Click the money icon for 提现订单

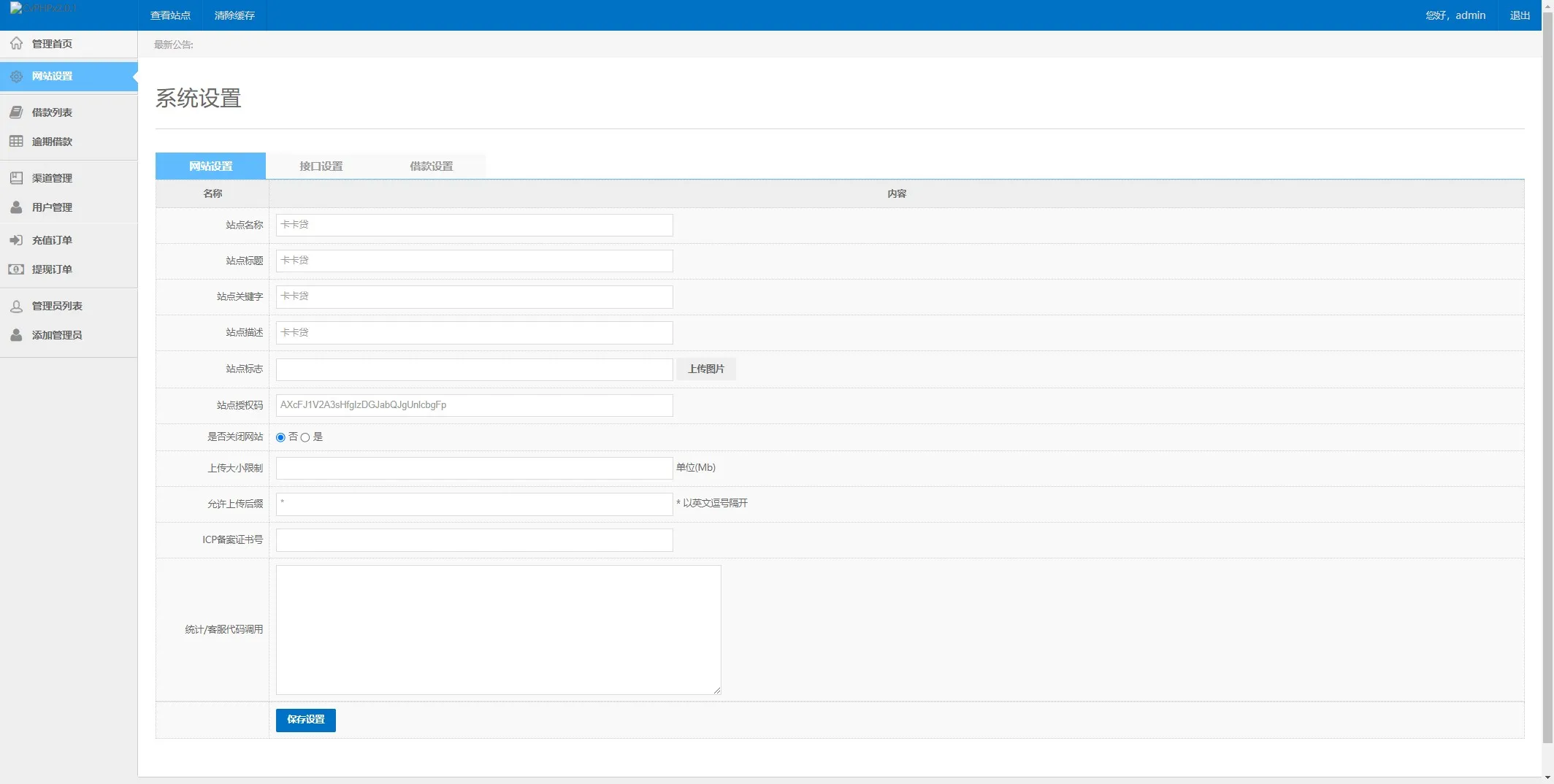pos(16,269)
